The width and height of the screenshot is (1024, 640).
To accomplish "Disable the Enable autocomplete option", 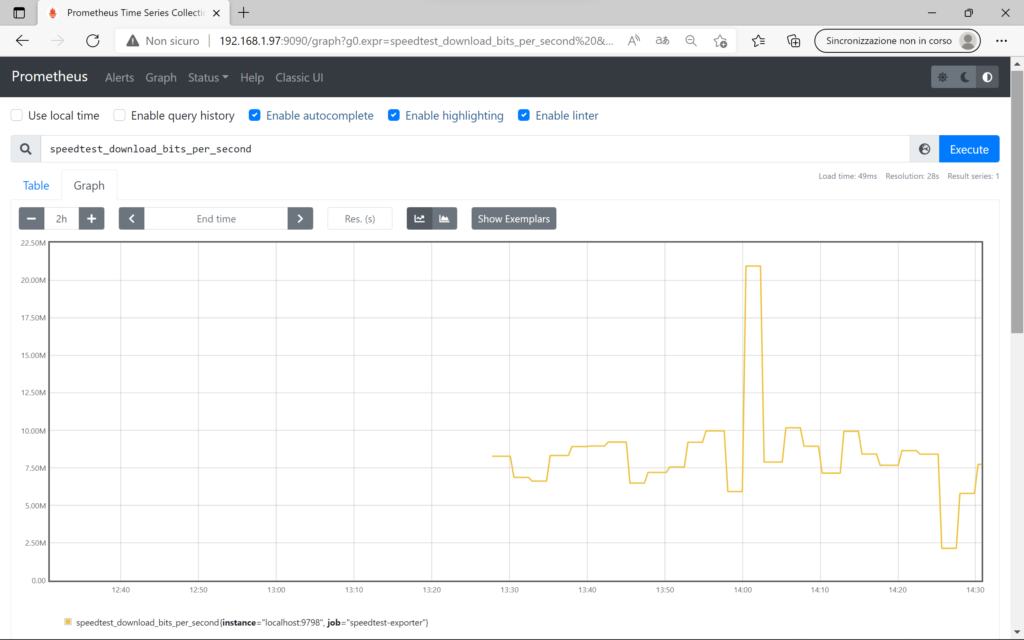I will pos(258,115).
